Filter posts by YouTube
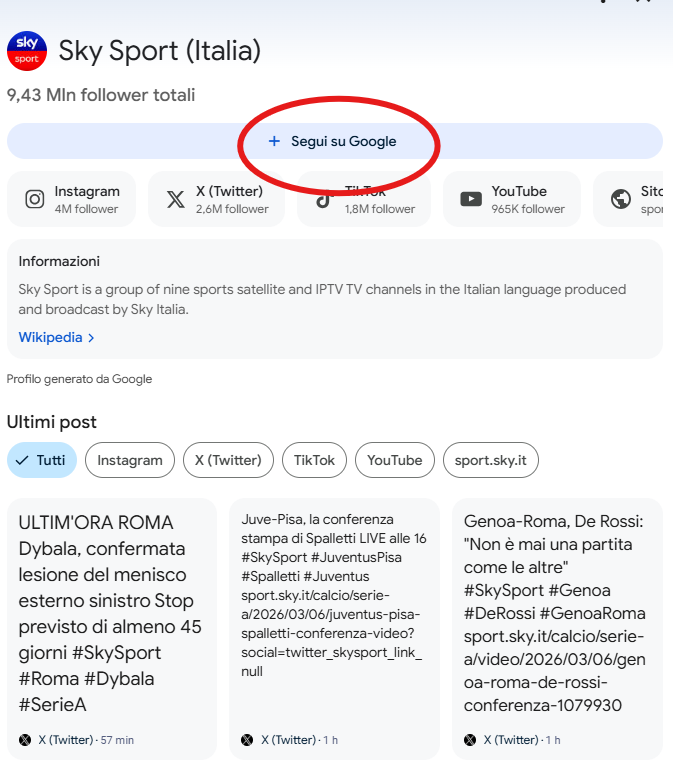This screenshot has width=673, height=763. [395, 460]
